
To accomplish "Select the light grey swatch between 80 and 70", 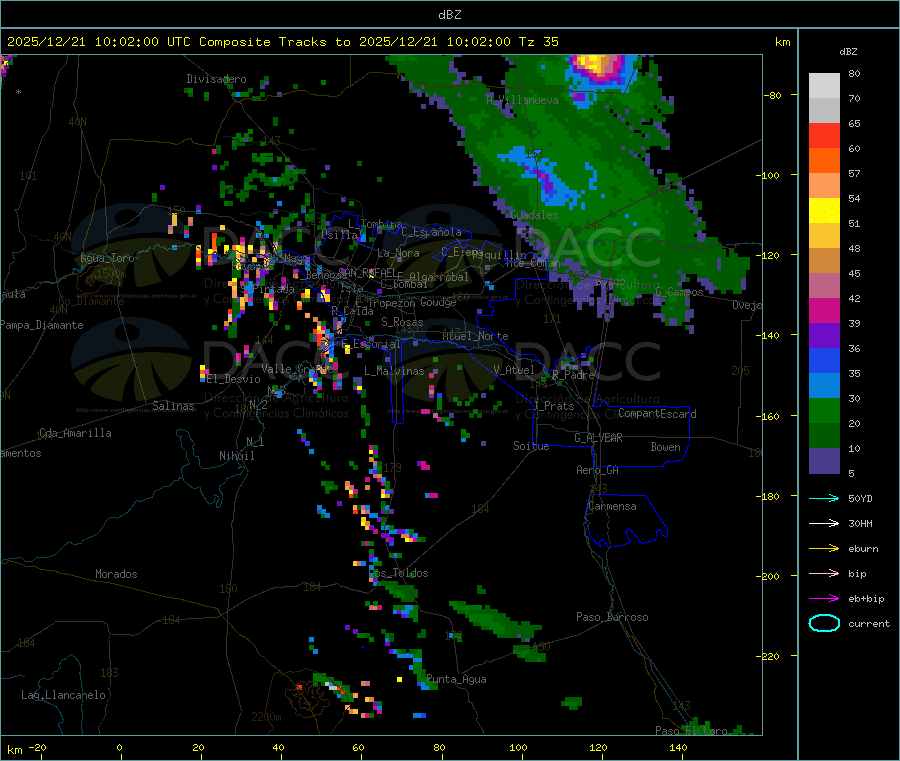I will click(824, 86).
